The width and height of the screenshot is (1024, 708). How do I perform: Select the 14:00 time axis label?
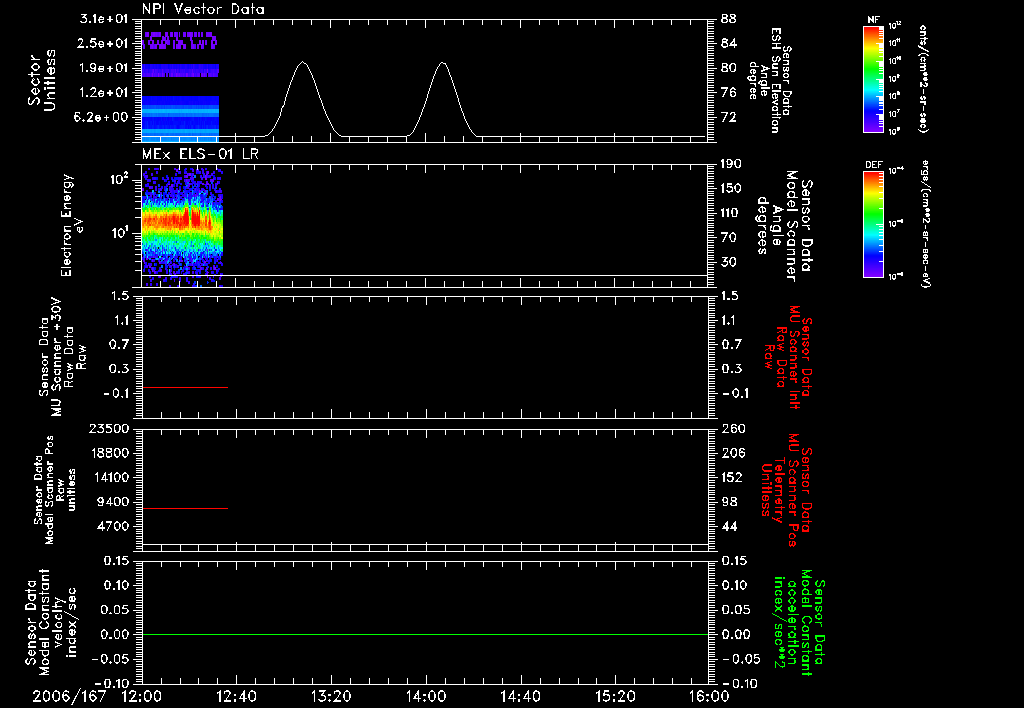[425, 696]
